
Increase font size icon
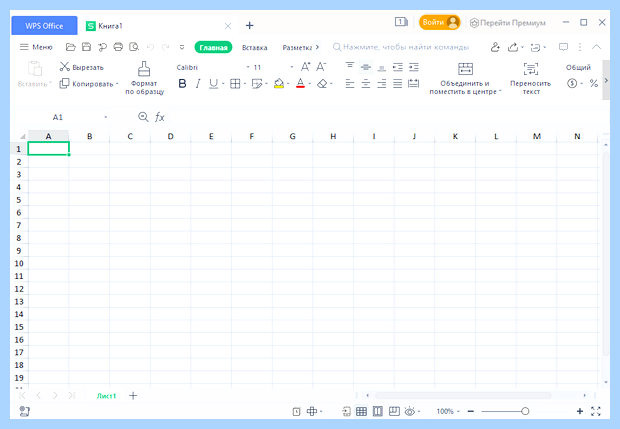[305, 67]
